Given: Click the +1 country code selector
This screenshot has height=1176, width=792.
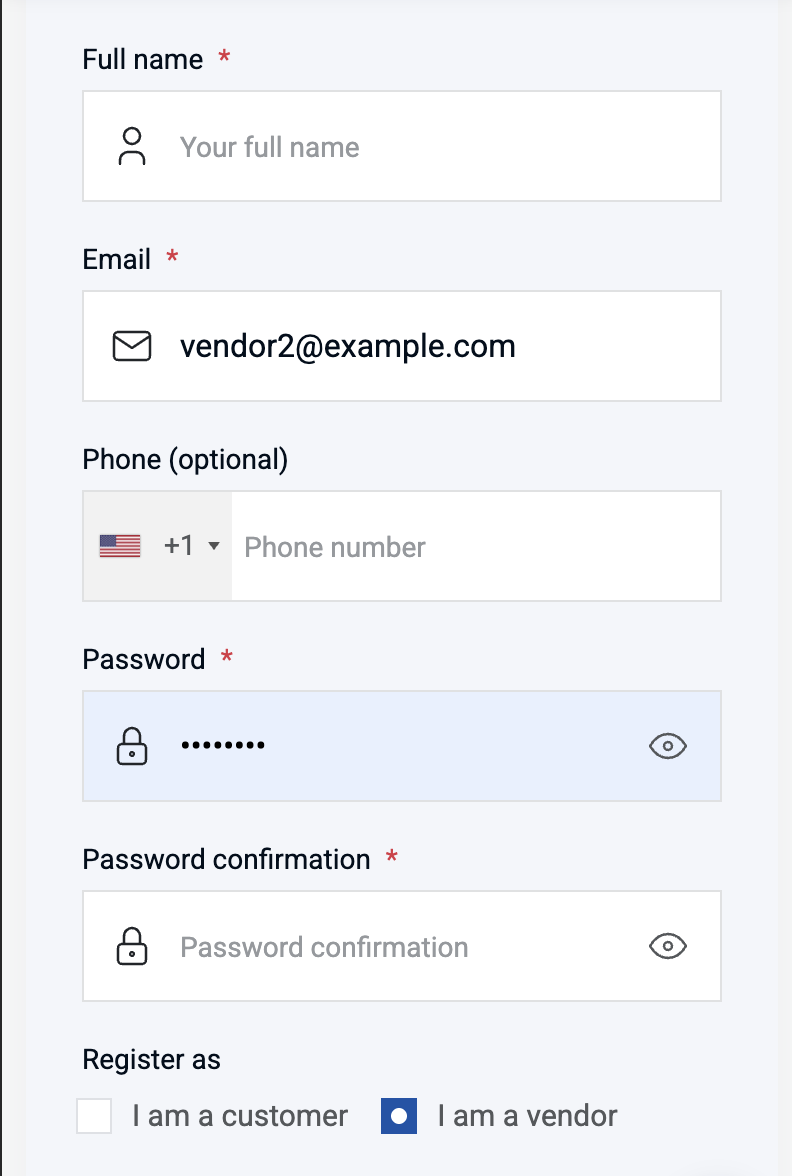Looking at the screenshot, I should 179,546.
